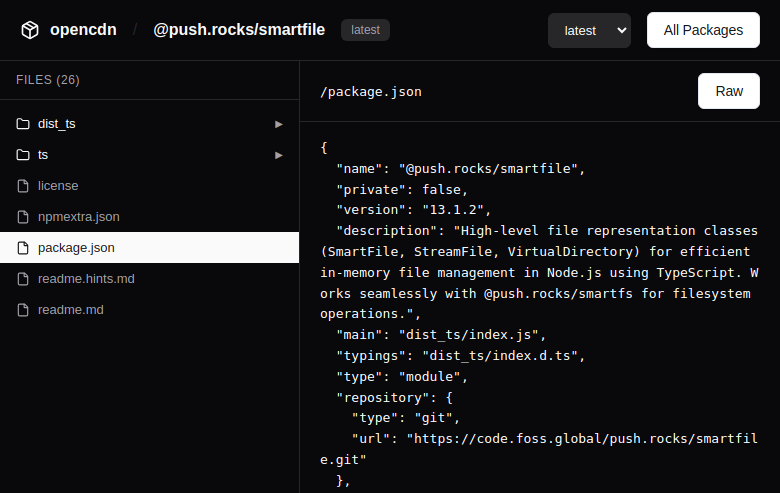
Task: Click the package.json file icon
Action: click(x=23, y=248)
